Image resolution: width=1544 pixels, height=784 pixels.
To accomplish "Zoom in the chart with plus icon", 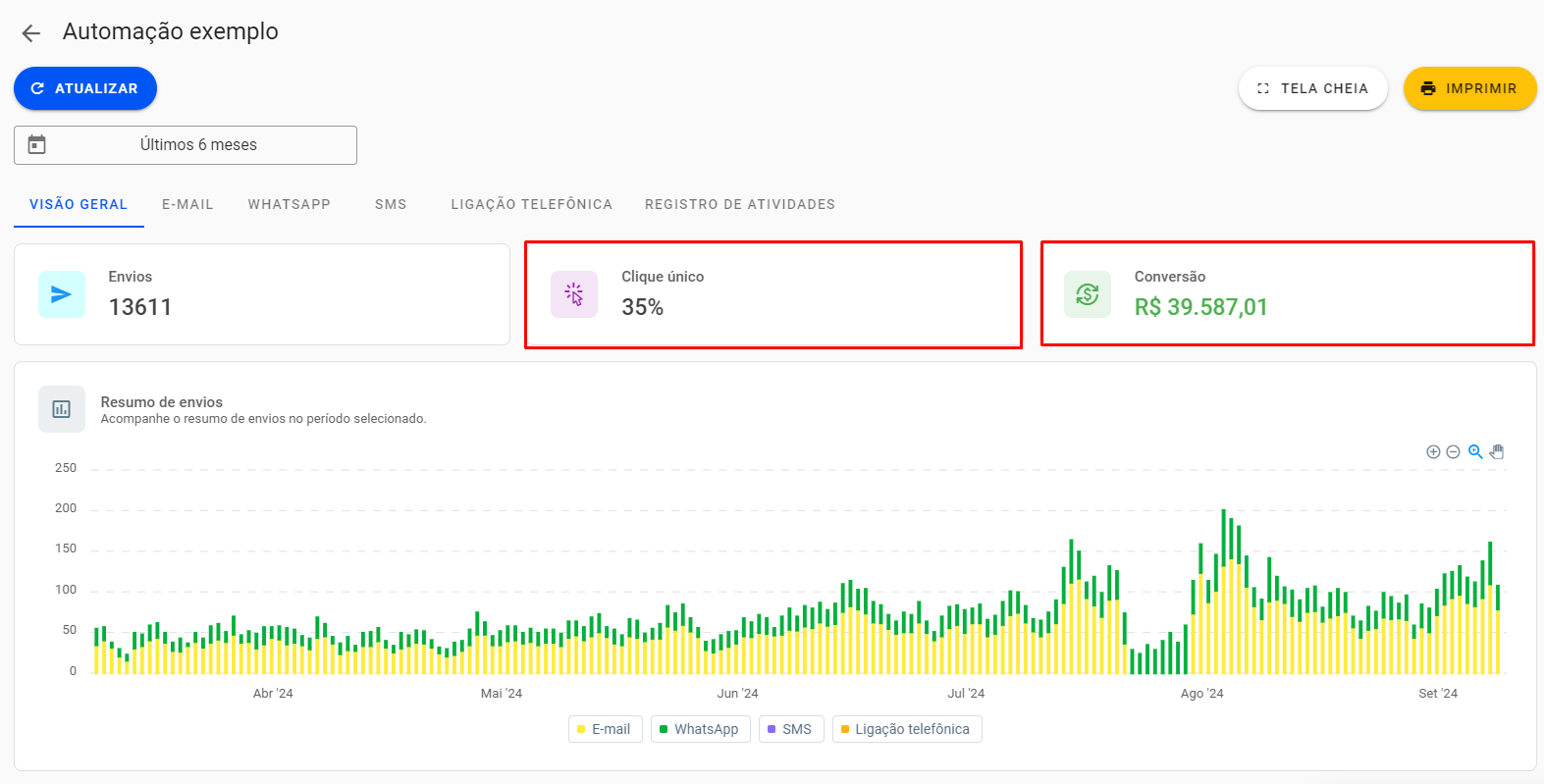I will click(1433, 452).
